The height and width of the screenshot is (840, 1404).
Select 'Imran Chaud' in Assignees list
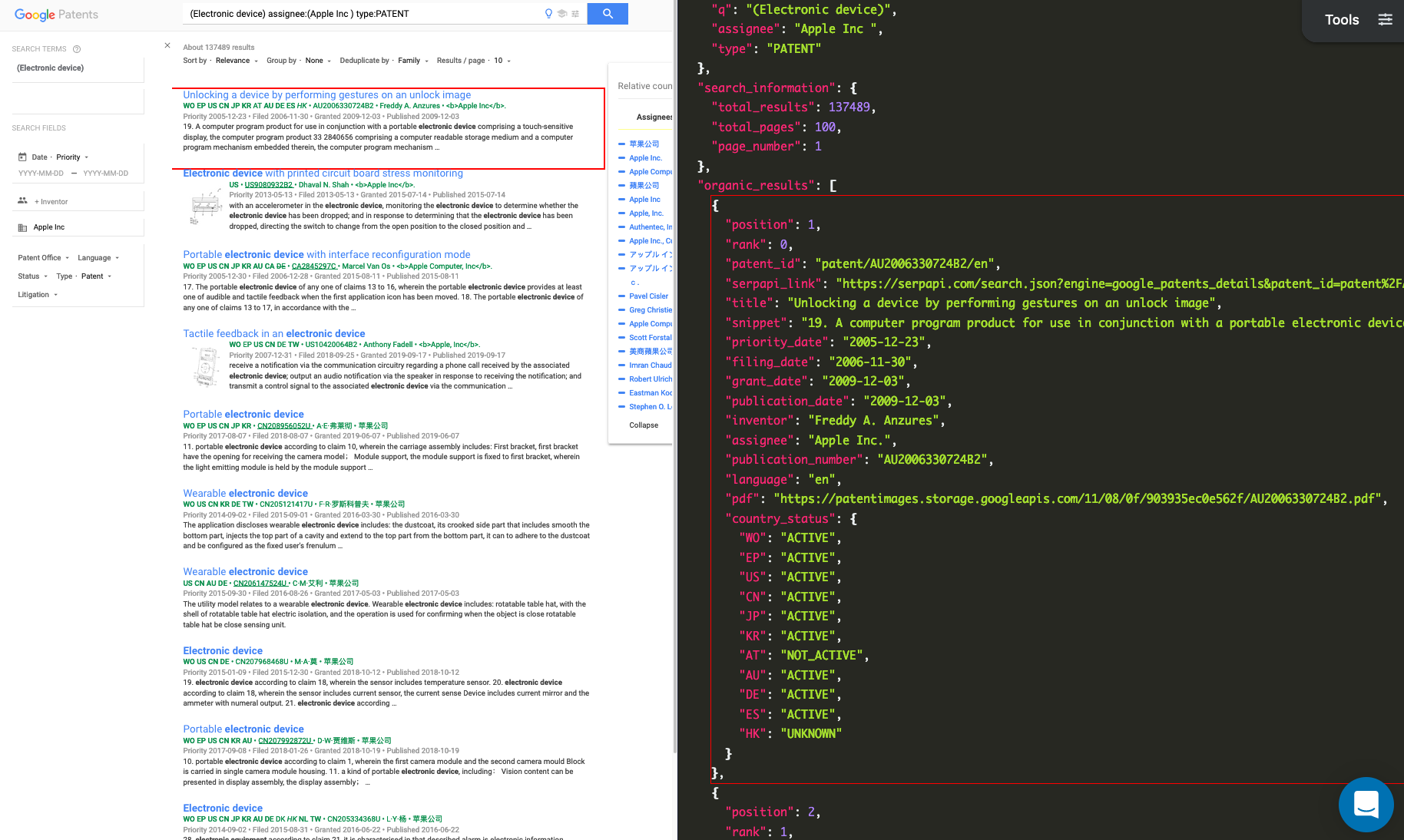[650, 365]
